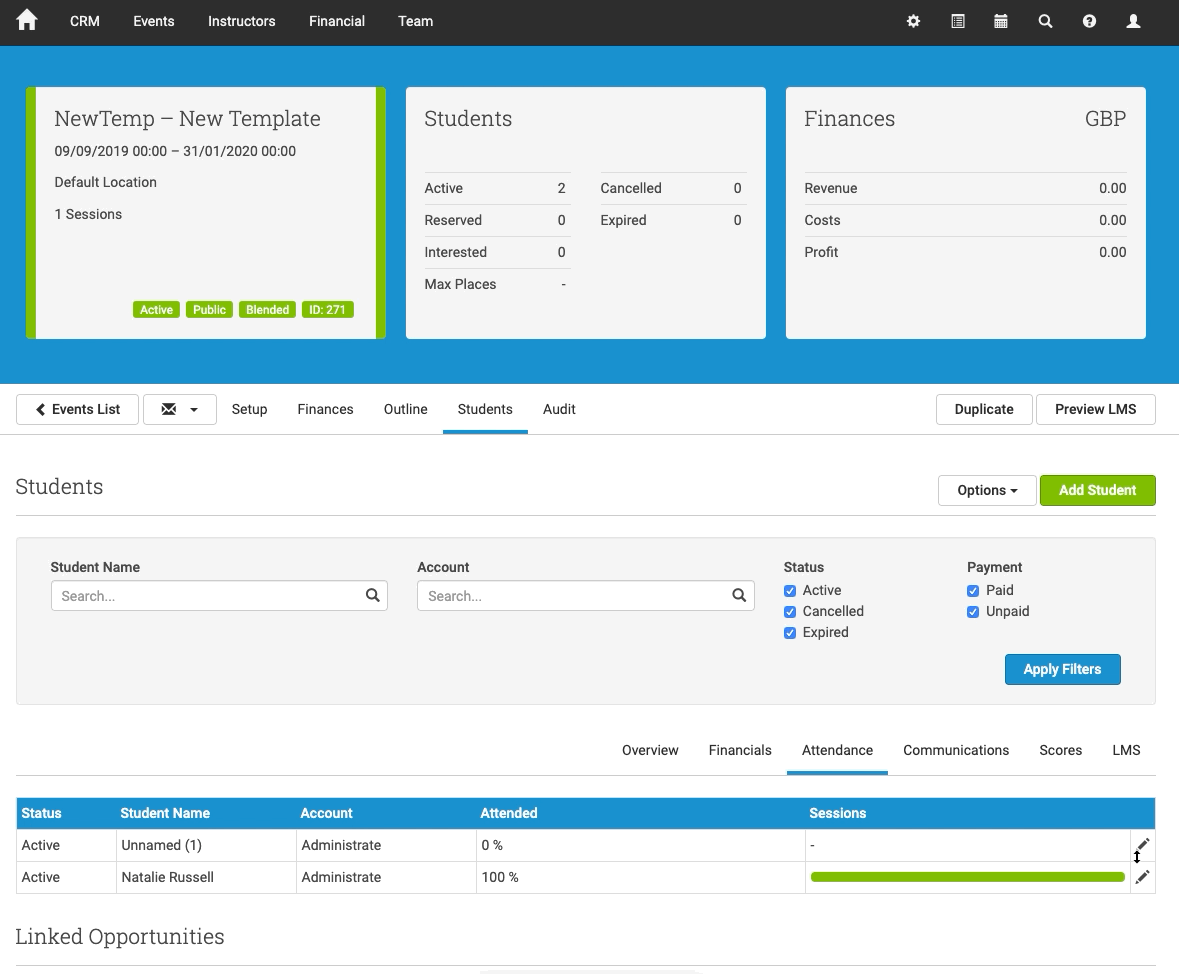The image size is (1179, 974).
Task: Open the Team menu
Action: tap(415, 21)
